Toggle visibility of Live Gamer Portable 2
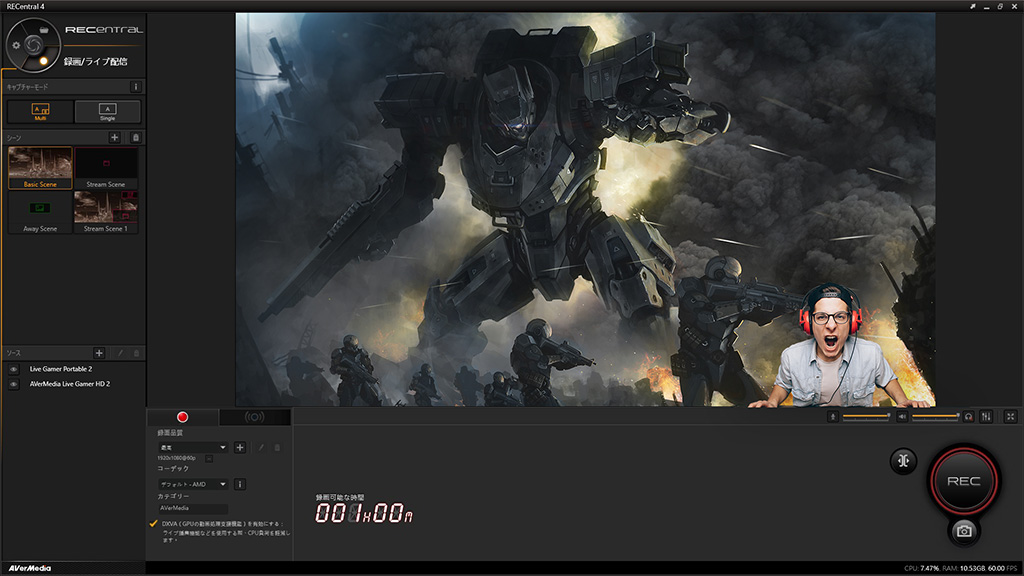This screenshot has height=576, width=1024. (13, 369)
